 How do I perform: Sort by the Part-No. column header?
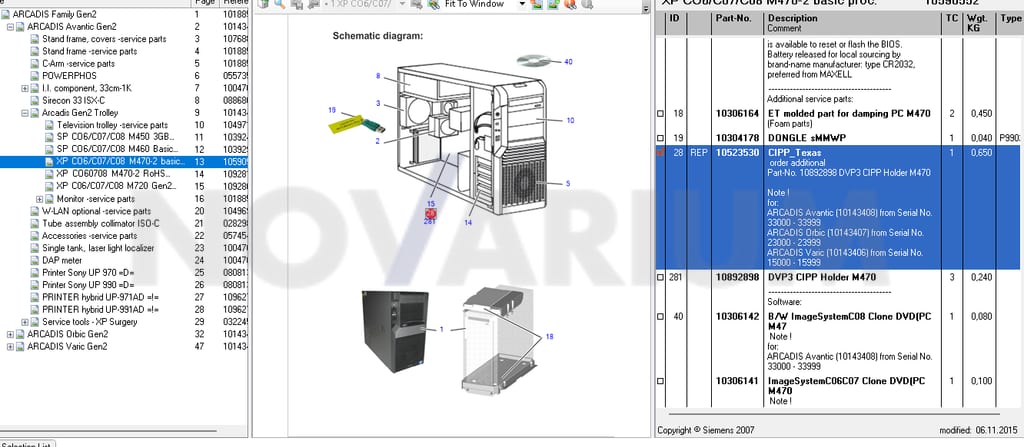coord(737,24)
